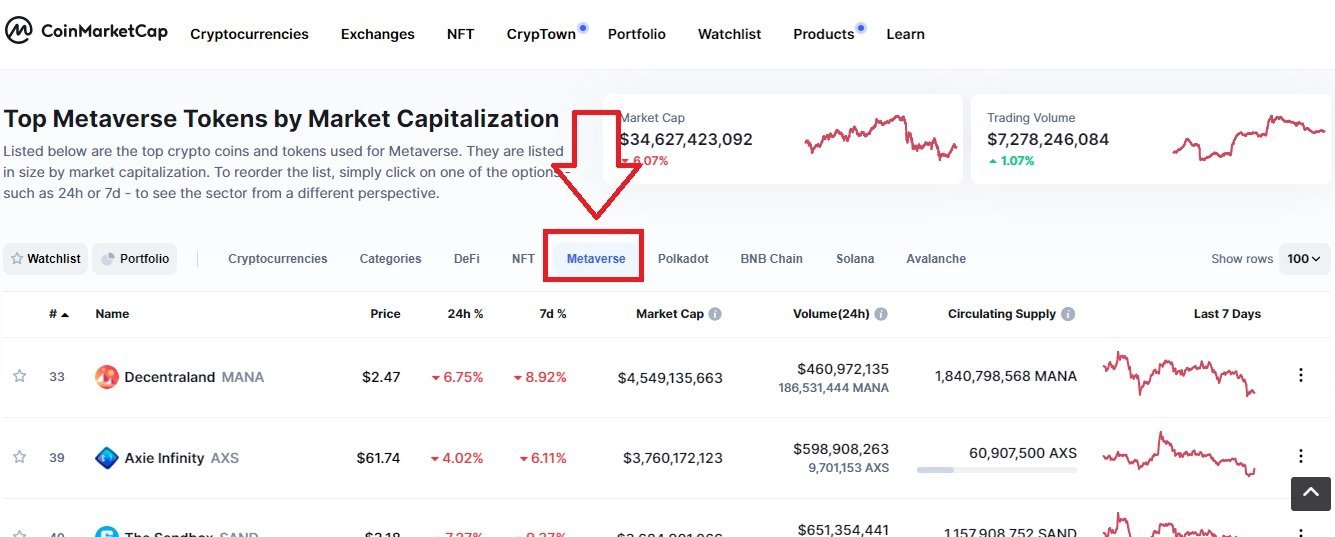
Task: Toggle the Axie Infinity watchlist star
Action: coord(19,457)
